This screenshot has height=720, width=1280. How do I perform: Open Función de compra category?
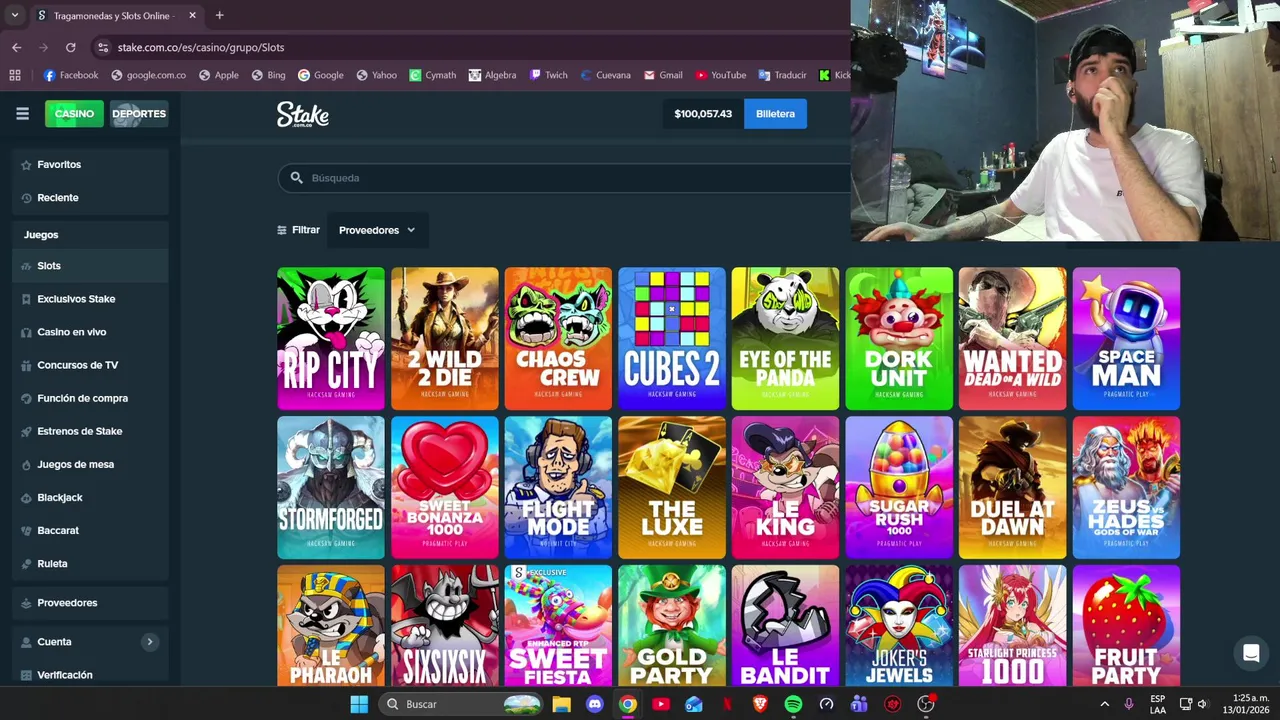click(90, 398)
